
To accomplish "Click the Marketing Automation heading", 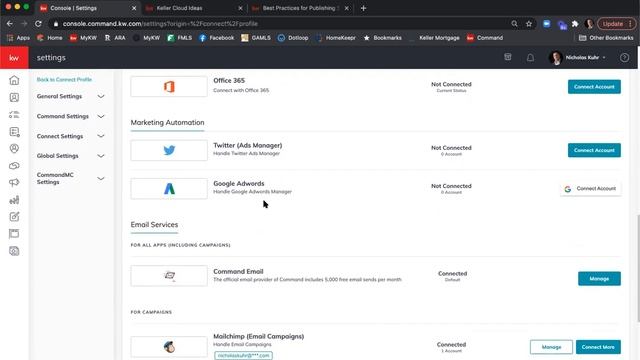I will coord(167,122).
